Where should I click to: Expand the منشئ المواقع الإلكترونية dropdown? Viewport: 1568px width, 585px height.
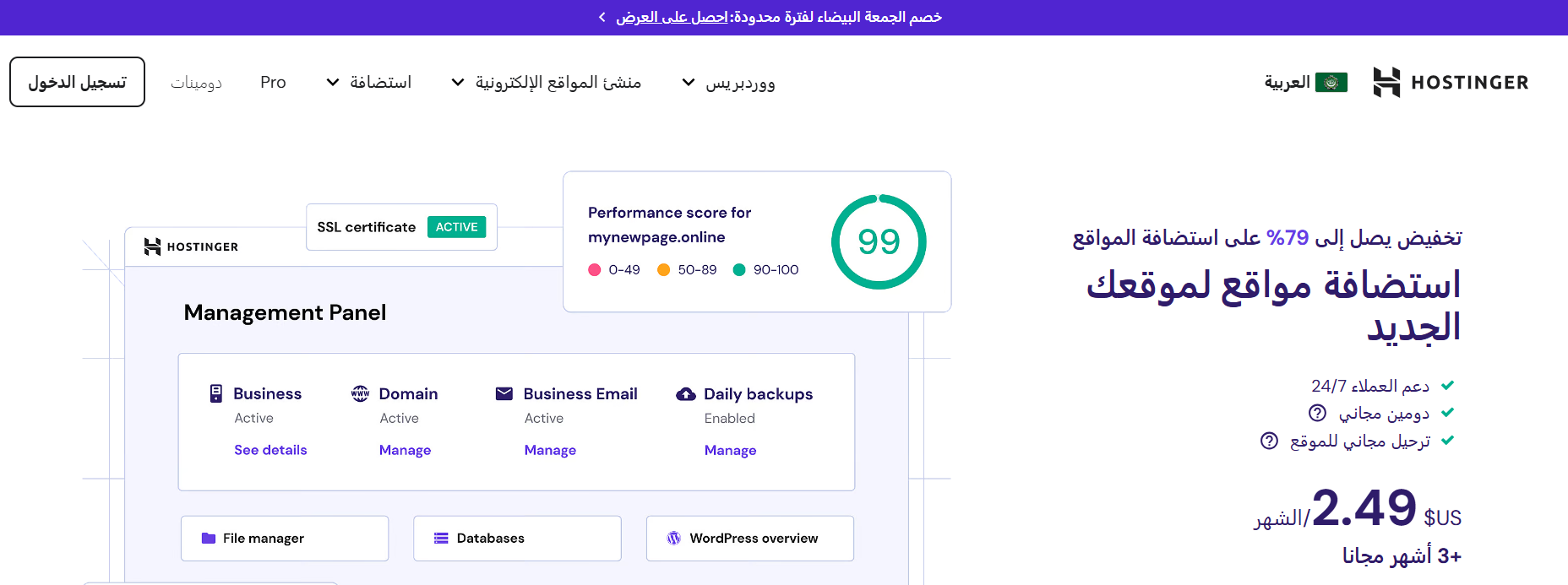coord(547,83)
